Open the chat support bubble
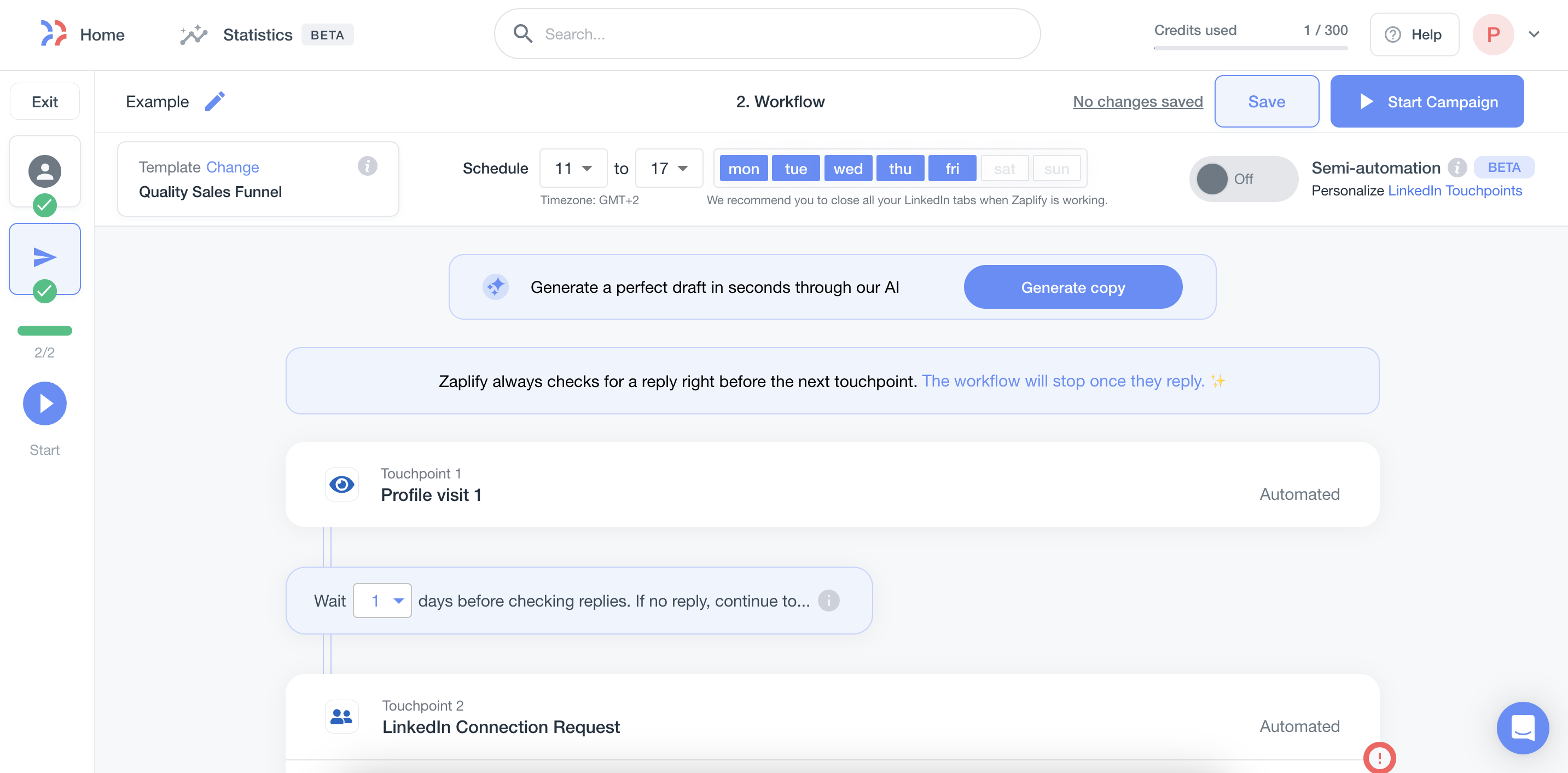 coord(1523,728)
